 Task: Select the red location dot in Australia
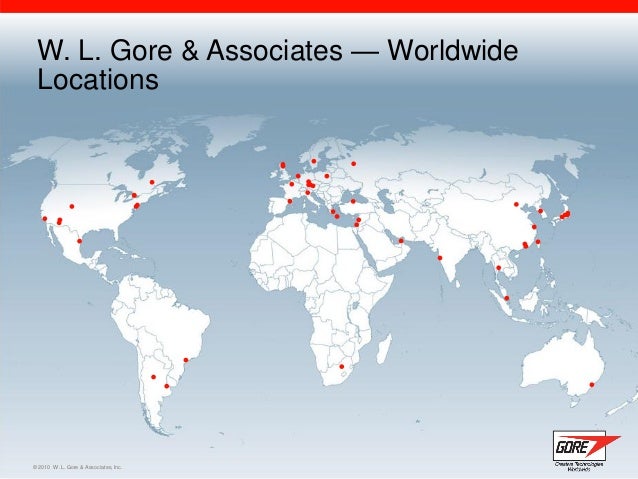(x=592, y=385)
